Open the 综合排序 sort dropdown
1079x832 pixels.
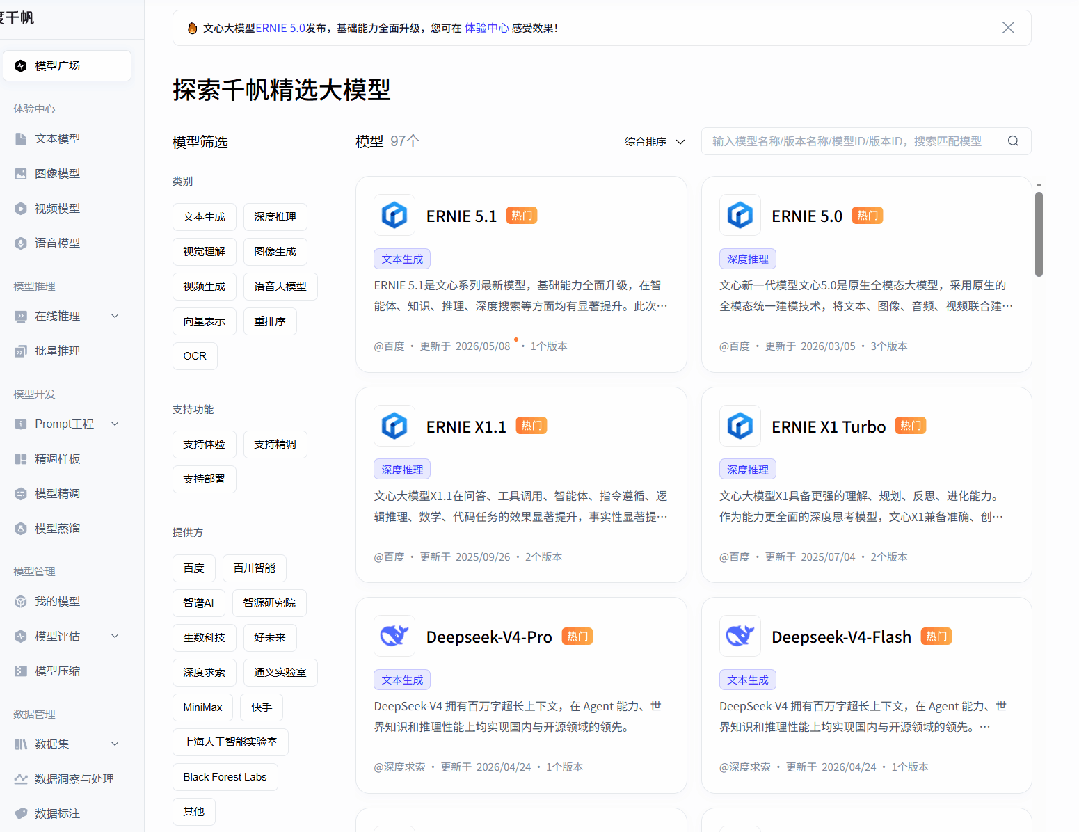click(654, 142)
